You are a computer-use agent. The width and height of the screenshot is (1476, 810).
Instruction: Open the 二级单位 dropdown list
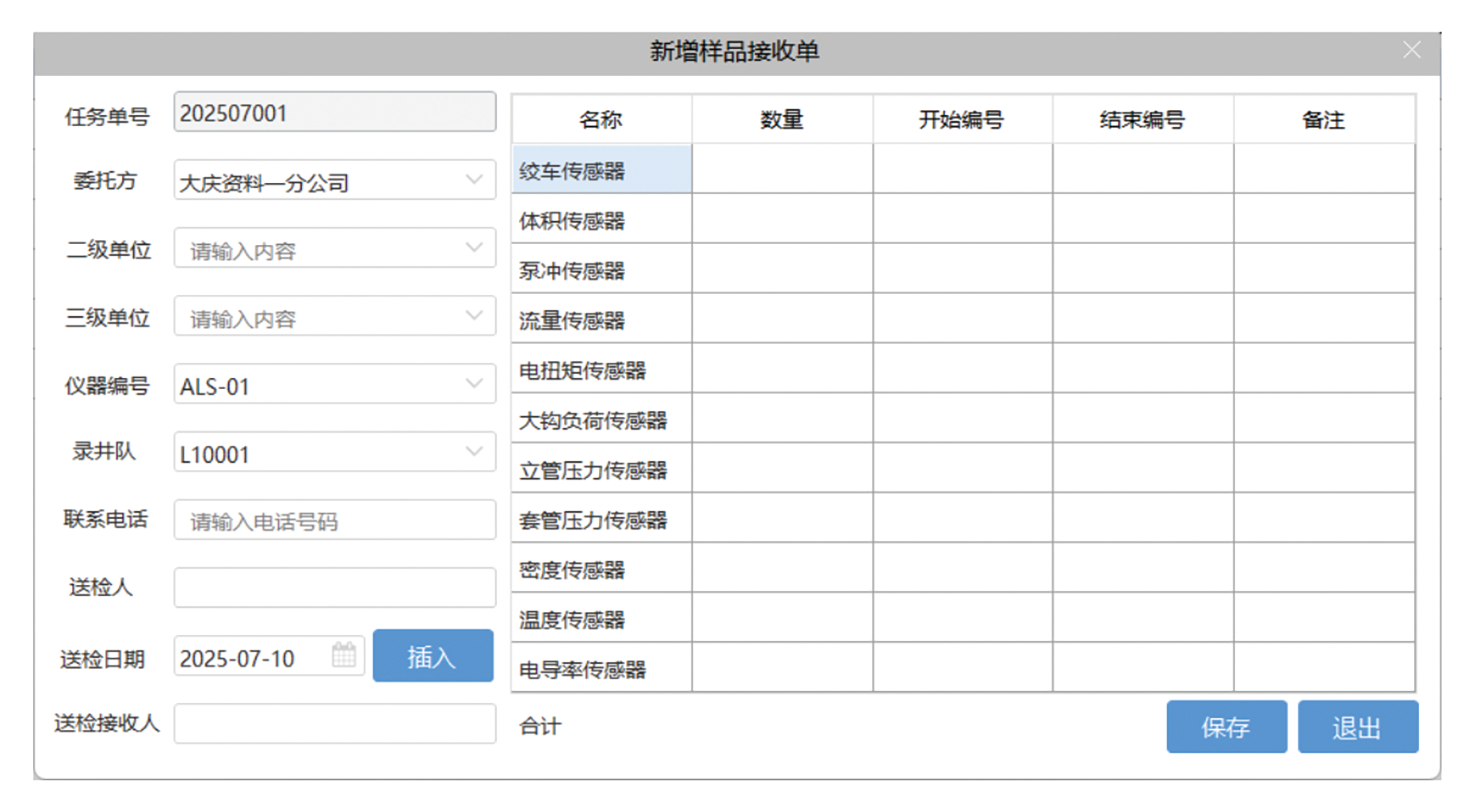tap(474, 248)
